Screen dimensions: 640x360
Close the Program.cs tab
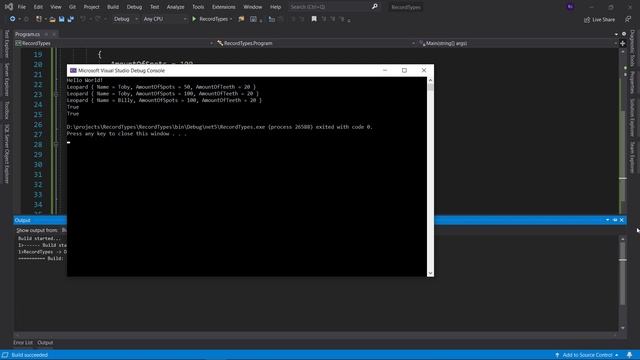(54, 34)
